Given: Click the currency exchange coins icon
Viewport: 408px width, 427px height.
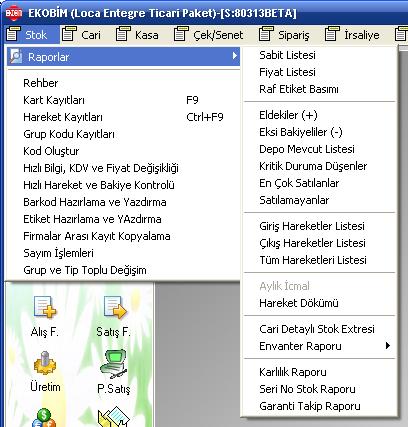Looking at the screenshot, I should (44, 418).
